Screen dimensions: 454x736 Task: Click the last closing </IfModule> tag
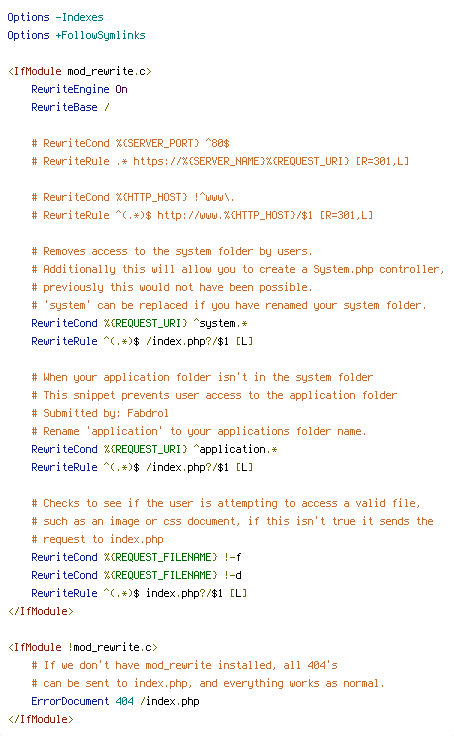pos(41,719)
